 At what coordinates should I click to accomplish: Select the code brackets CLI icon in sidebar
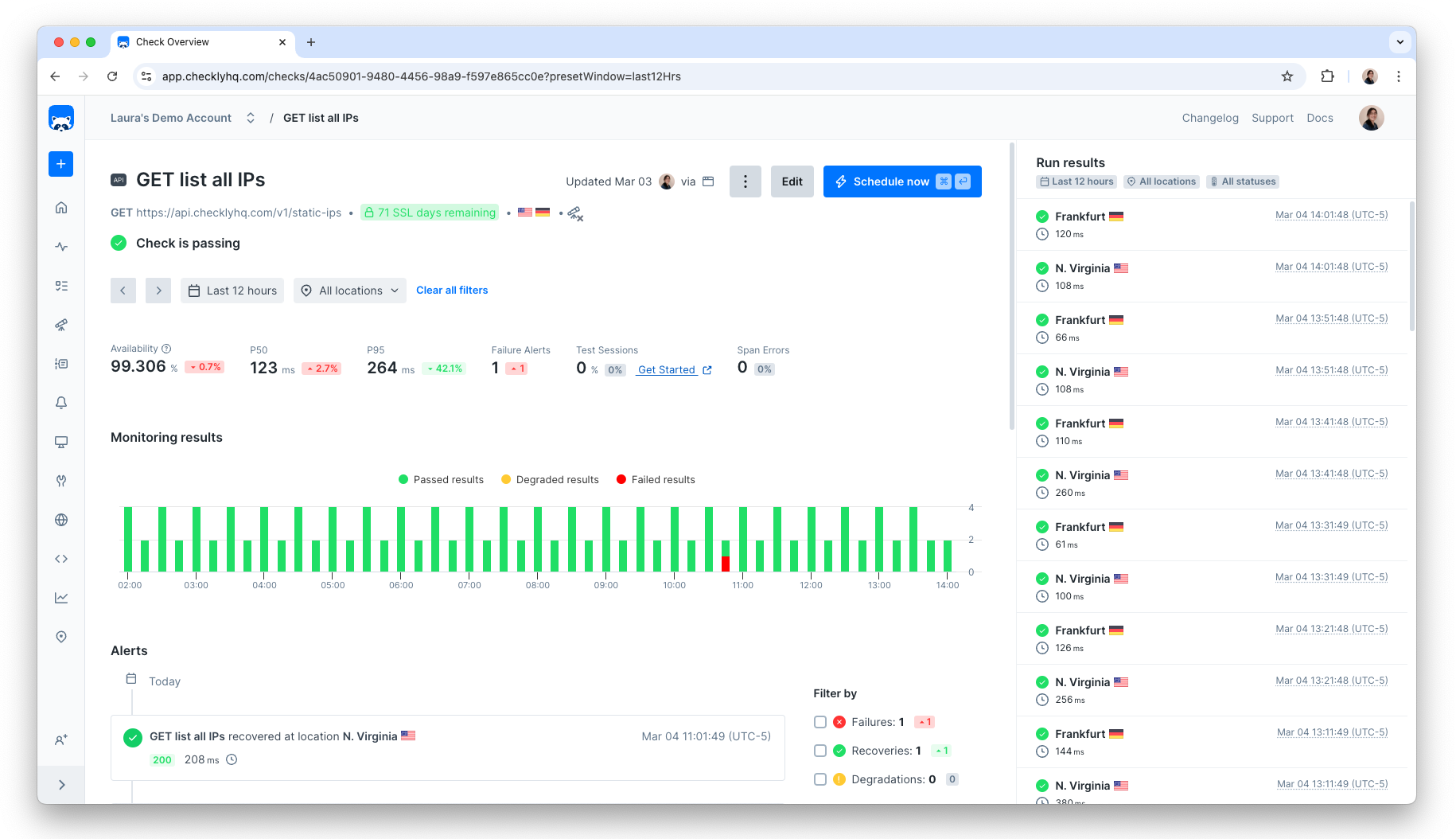click(x=60, y=558)
